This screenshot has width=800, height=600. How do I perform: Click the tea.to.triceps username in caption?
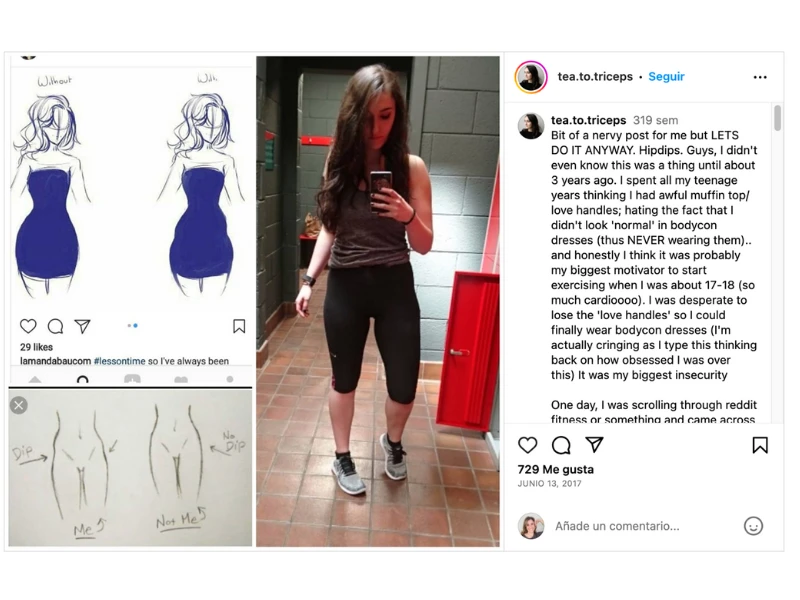click(588, 120)
